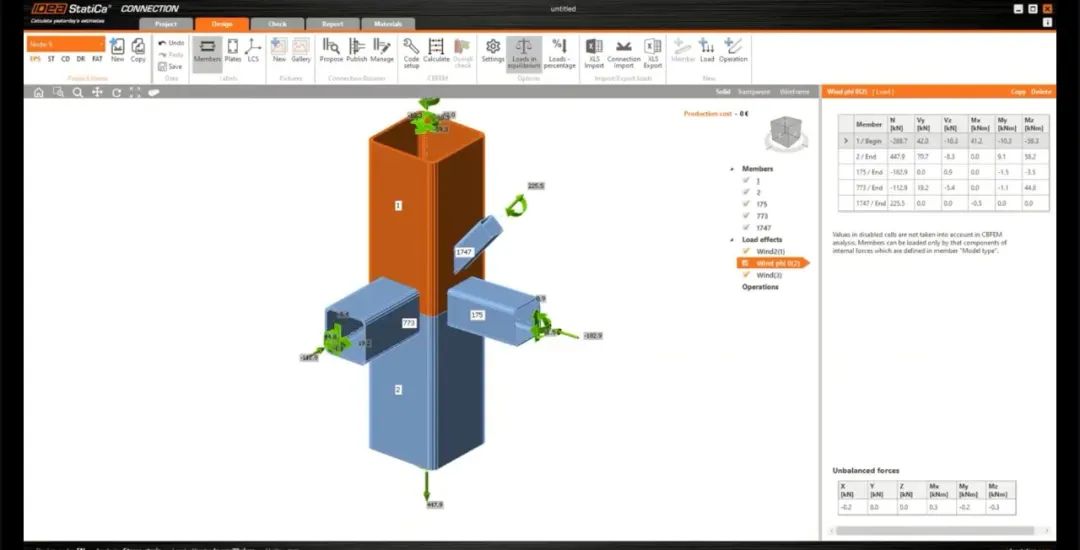The image size is (1080, 550).
Task: Run the Calculate CBFEM analysis
Action: pyautogui.click(x=437, y=48)
